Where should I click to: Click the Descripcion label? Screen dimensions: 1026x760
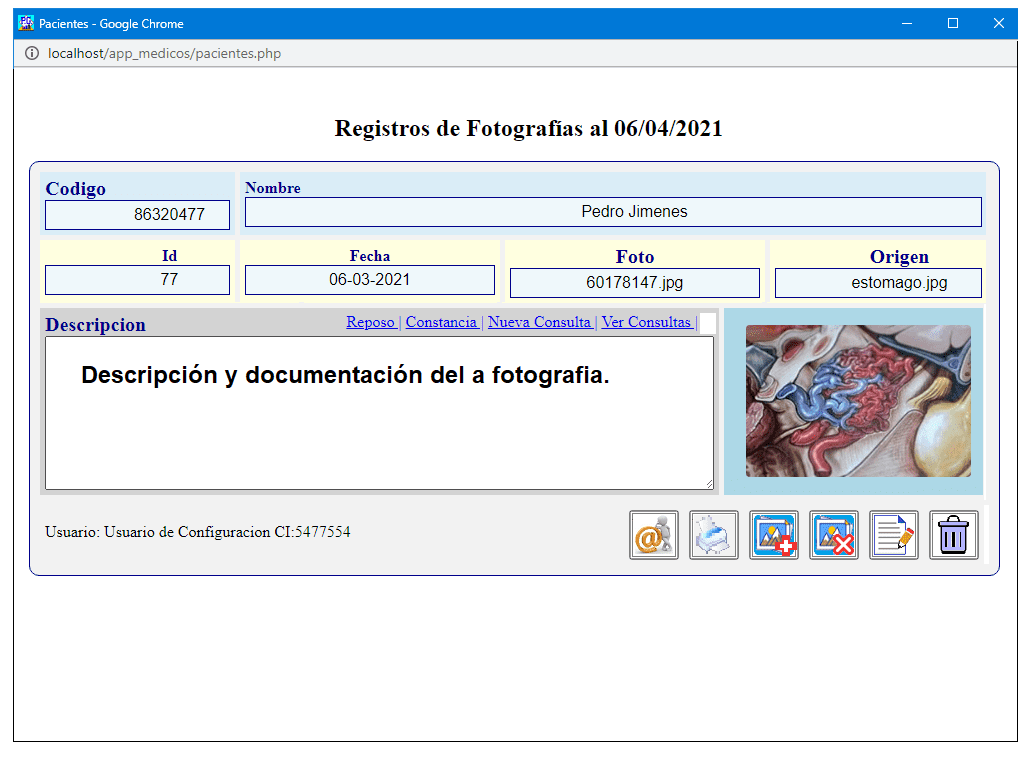click(x=96, y=325)
